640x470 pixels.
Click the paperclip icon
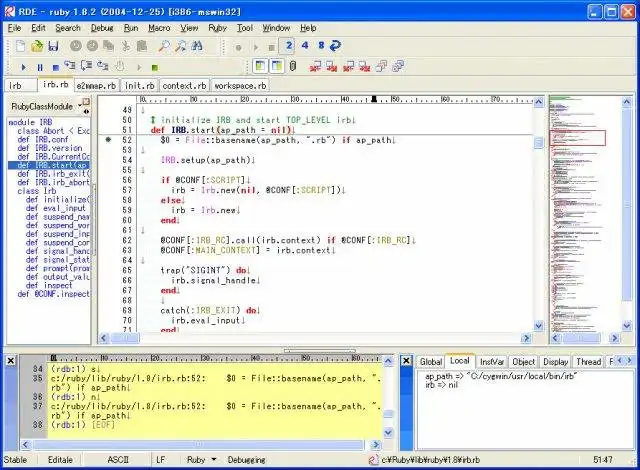[x=293, y=66]
